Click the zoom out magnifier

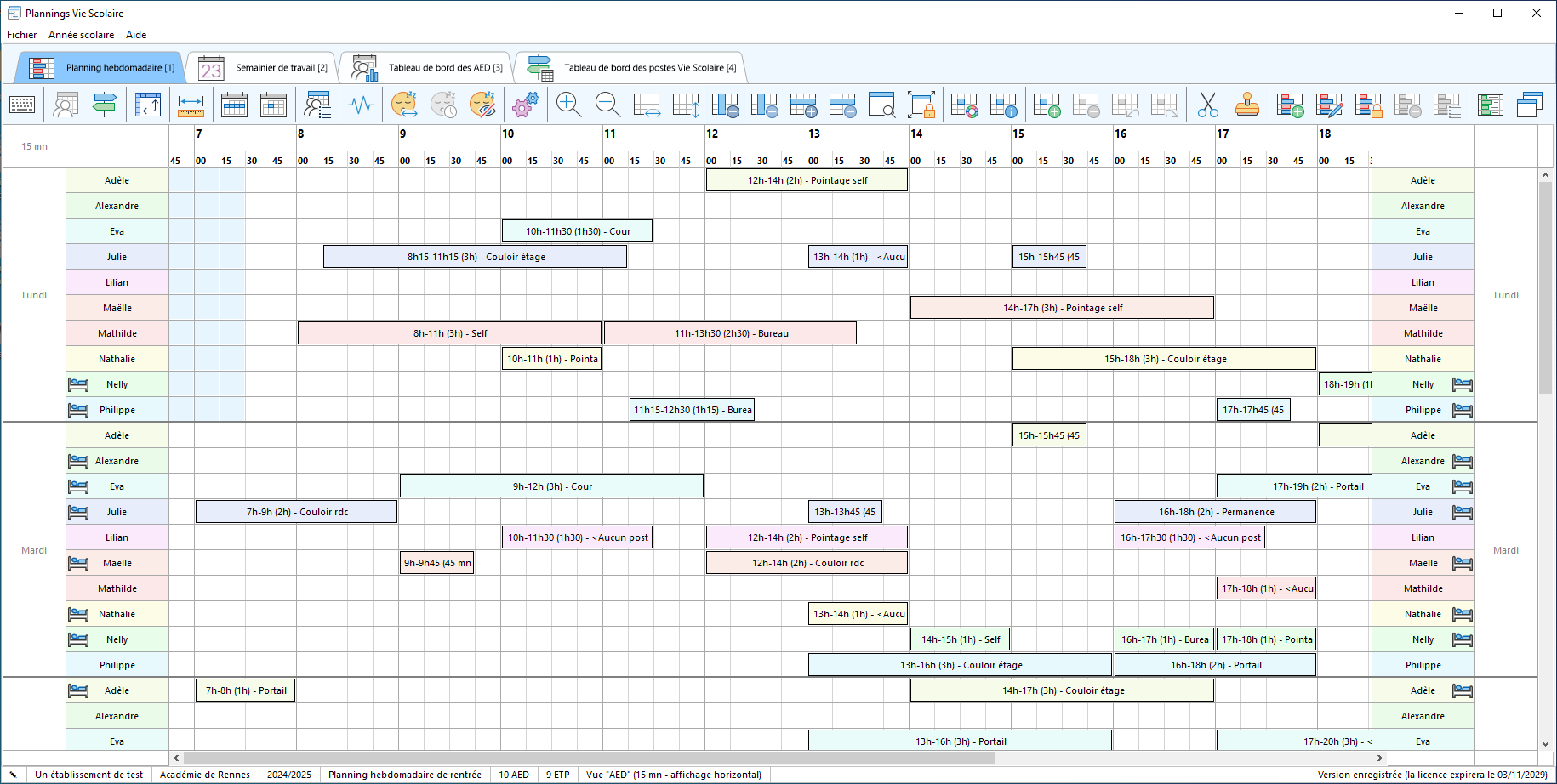(x=607, y=105)
